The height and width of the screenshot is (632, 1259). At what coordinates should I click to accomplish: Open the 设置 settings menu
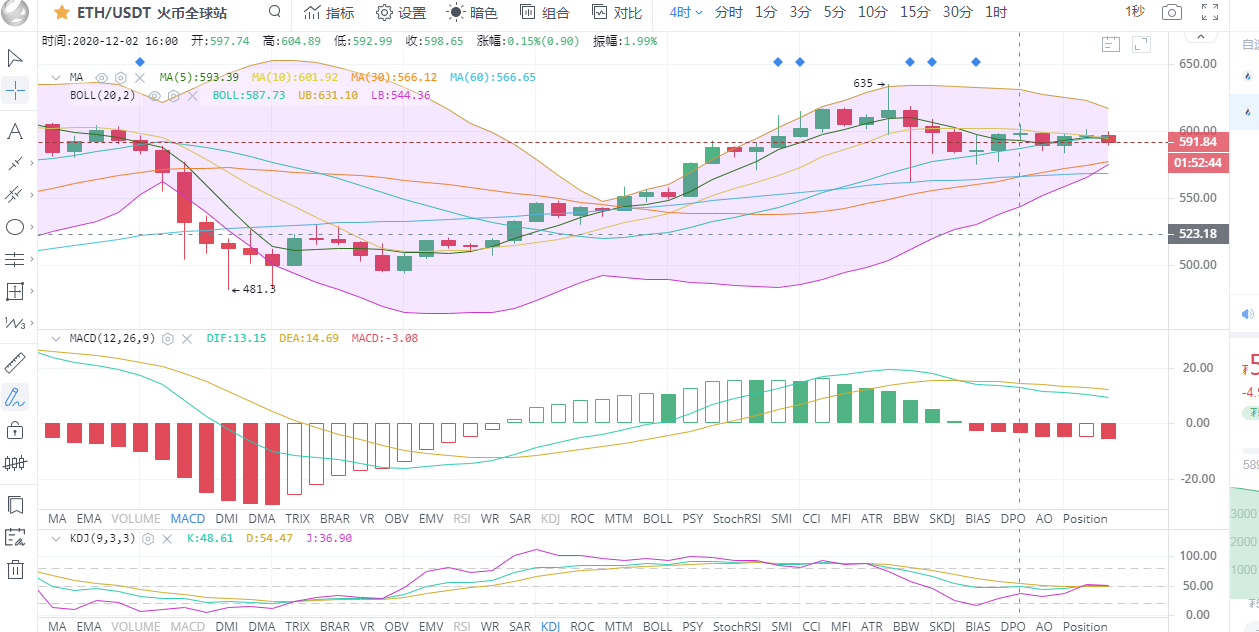click(x=400, y=13)
